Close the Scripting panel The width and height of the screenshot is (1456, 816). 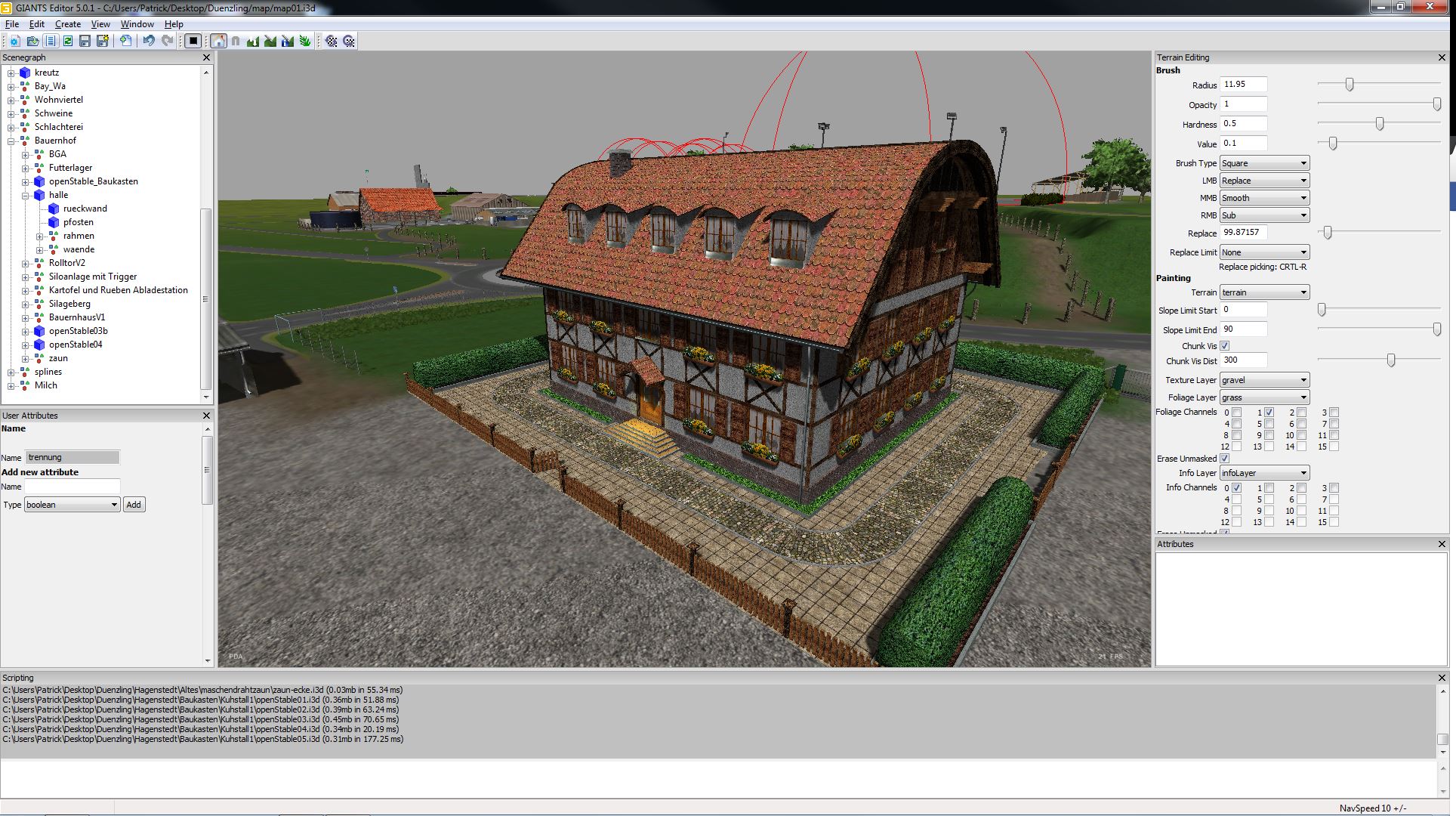(1442, 678)
